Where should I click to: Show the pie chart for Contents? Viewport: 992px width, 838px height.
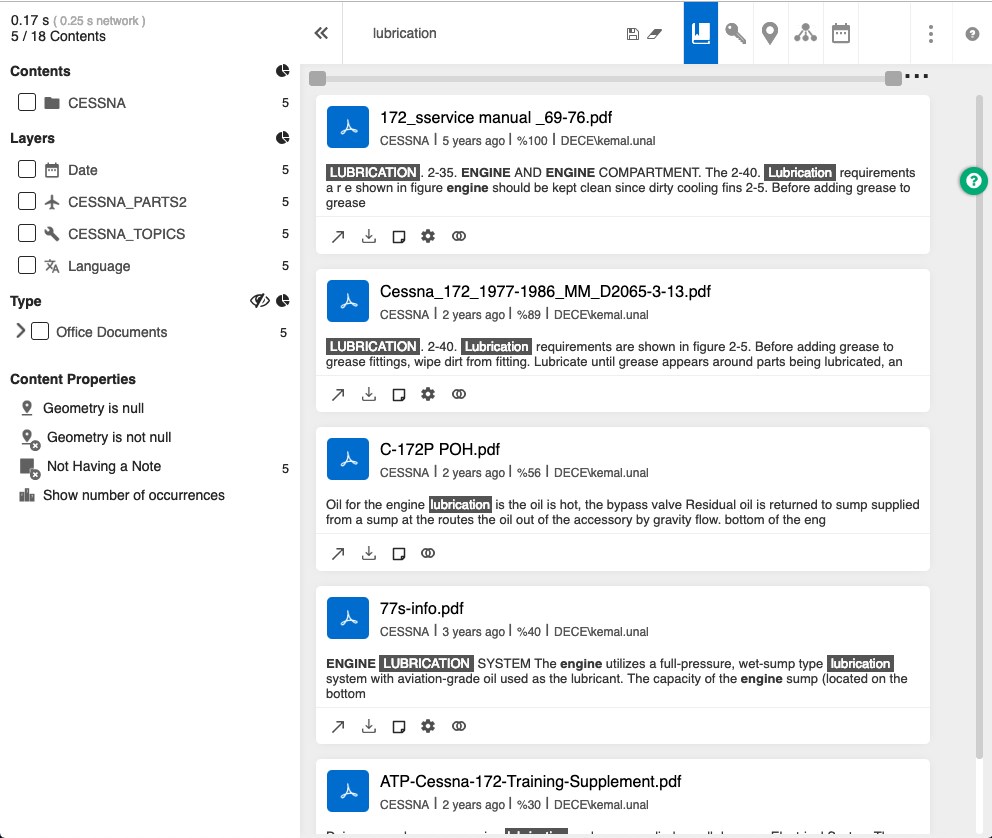[283, 71]
